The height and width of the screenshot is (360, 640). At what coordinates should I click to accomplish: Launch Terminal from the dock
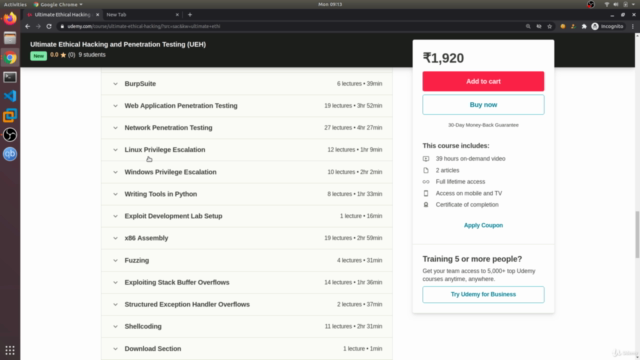tap(10, 77)
